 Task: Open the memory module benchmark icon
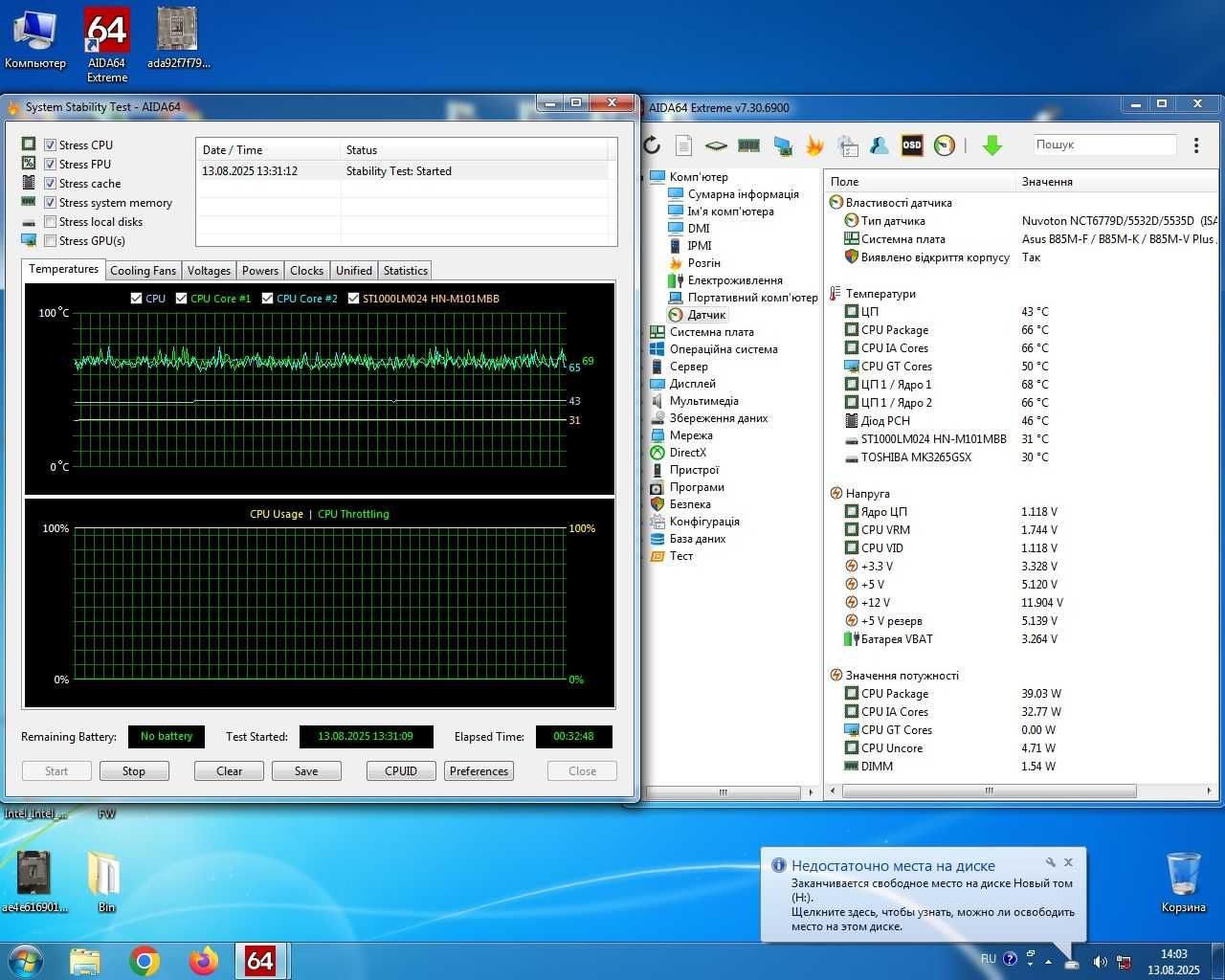(x=748, y=145)
